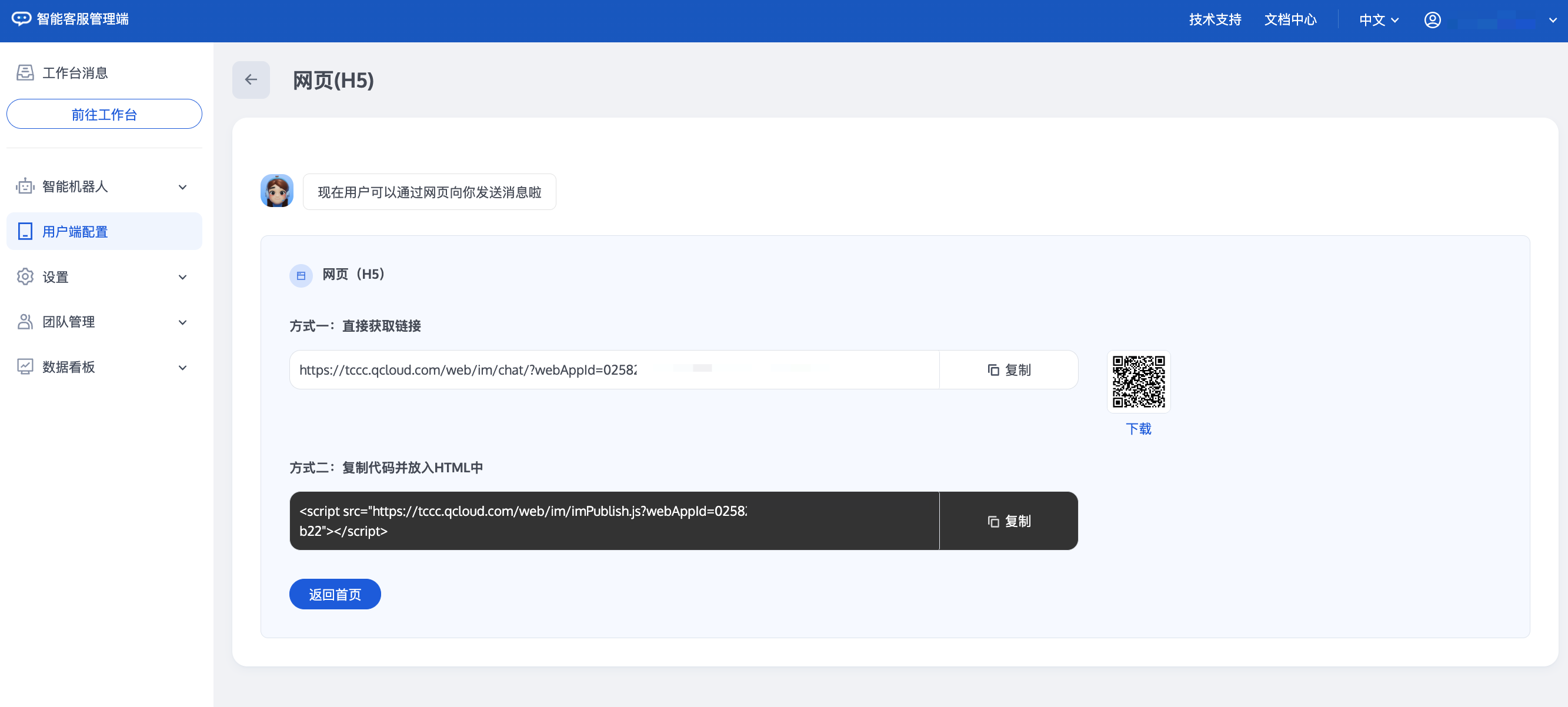The image size is (1568, 707).
Task: Click the 智能机器人 robot icon
Action: [25, 186]
